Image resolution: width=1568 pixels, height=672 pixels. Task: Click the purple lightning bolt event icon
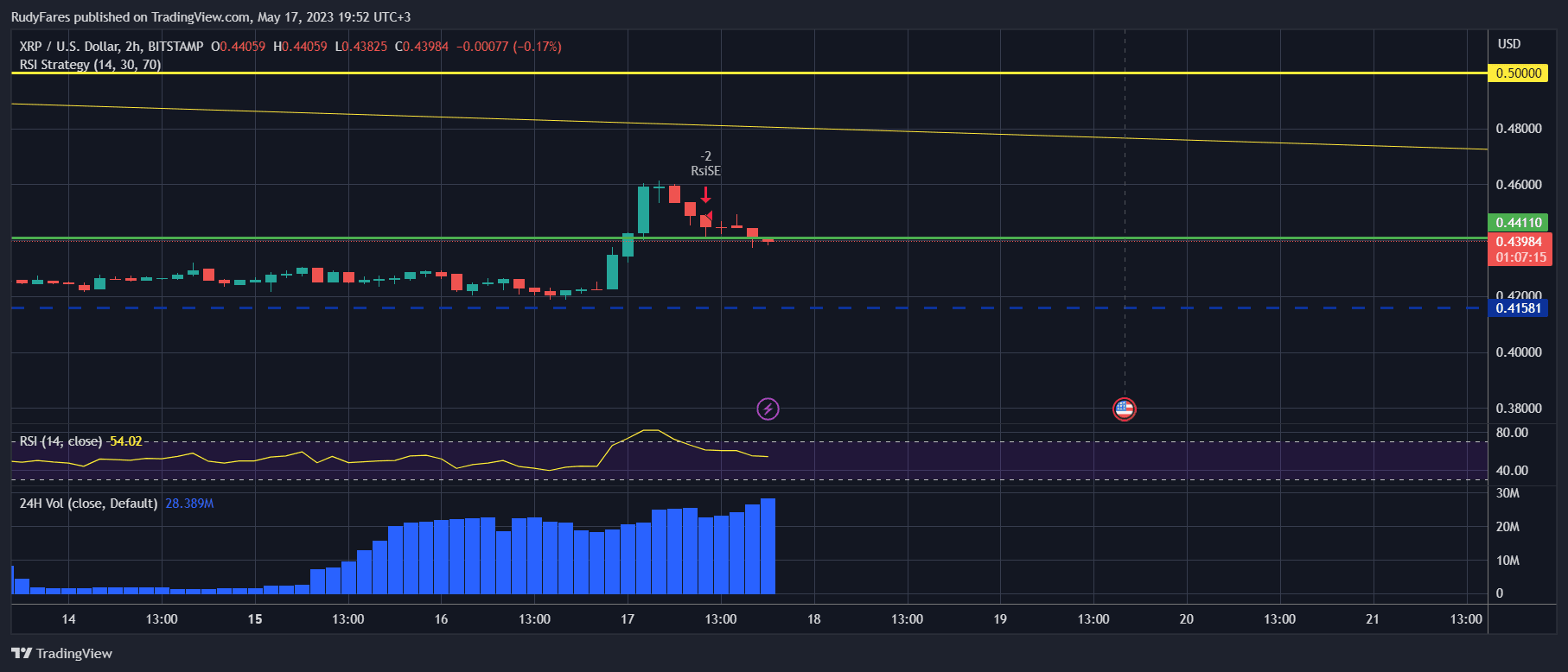[768, 409]
